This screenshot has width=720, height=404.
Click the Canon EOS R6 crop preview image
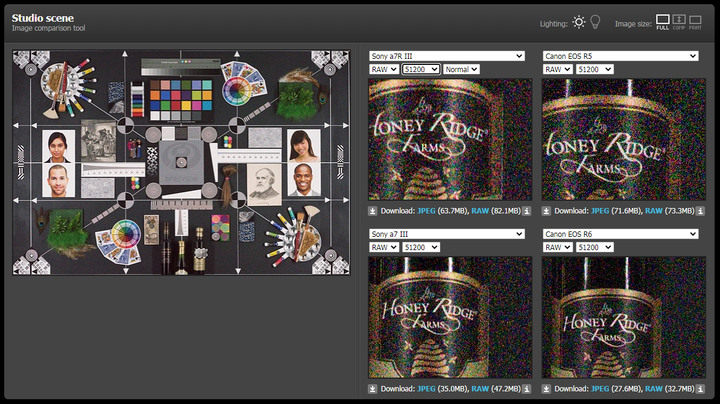(x=624, y=318)
